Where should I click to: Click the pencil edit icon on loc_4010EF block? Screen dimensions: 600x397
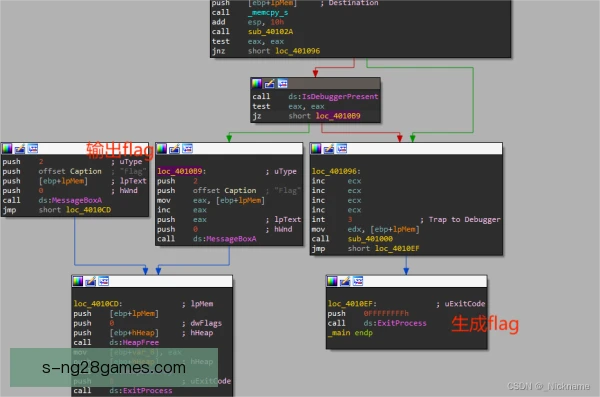(x=345, y=281)
